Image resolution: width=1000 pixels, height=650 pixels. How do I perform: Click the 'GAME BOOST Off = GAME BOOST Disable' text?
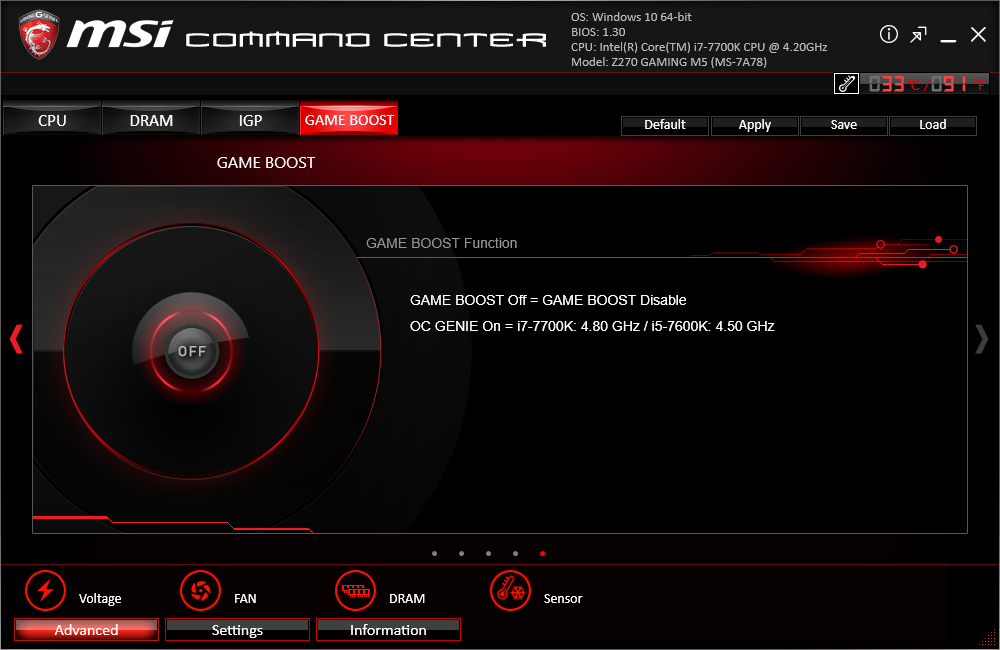548,300
